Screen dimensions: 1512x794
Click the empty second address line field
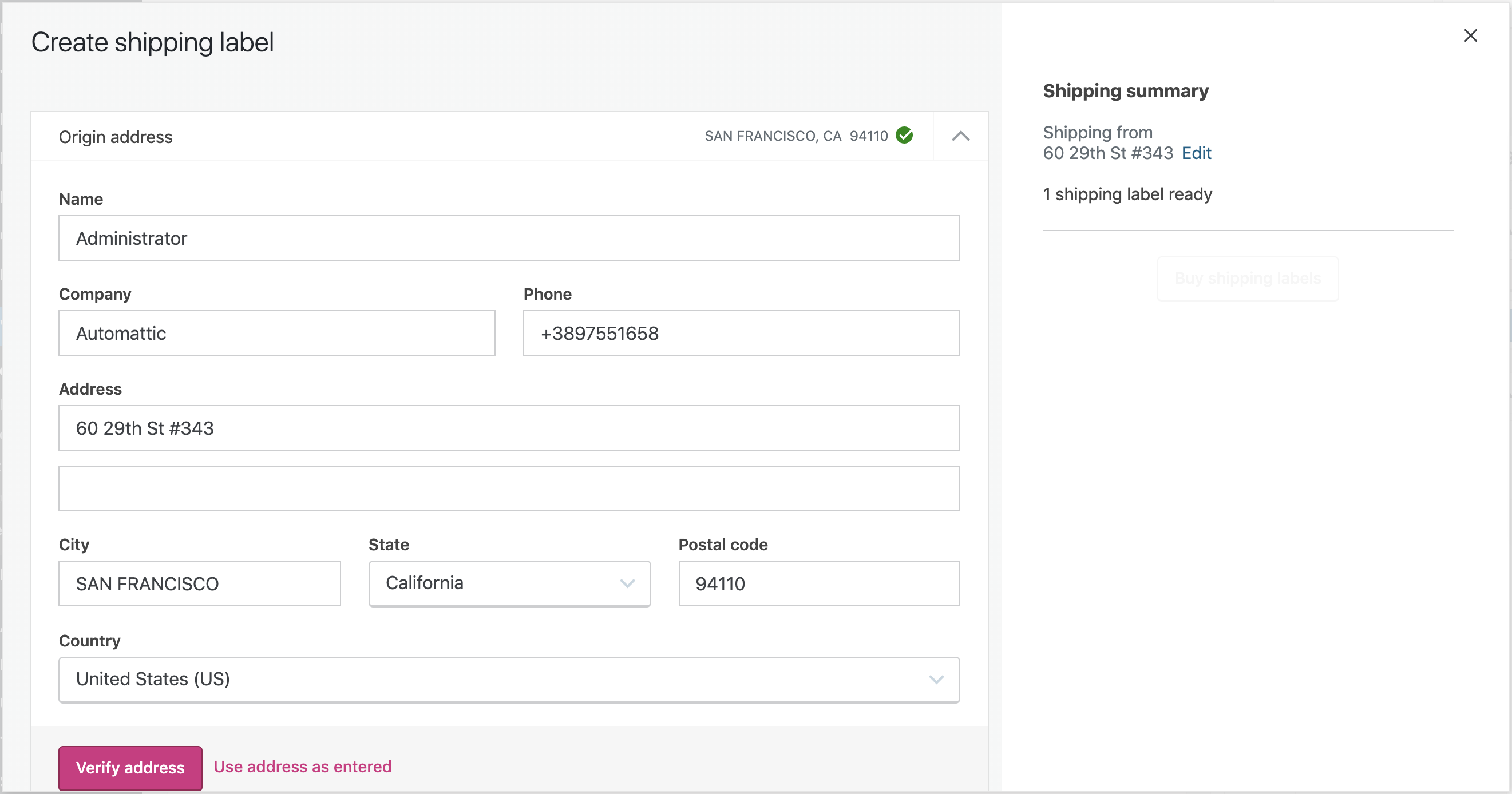(508, 487)
